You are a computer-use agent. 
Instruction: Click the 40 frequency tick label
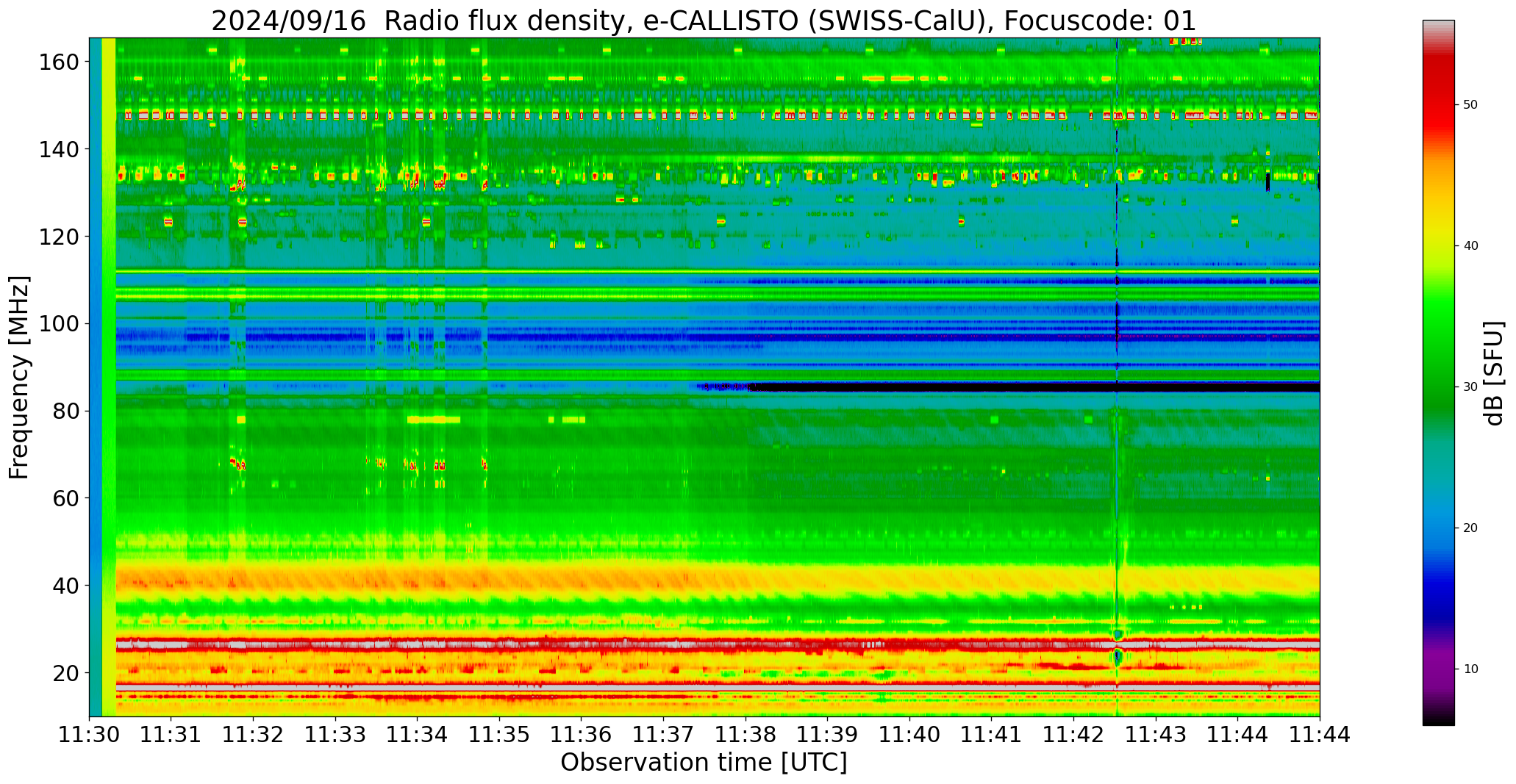point(65,586)
